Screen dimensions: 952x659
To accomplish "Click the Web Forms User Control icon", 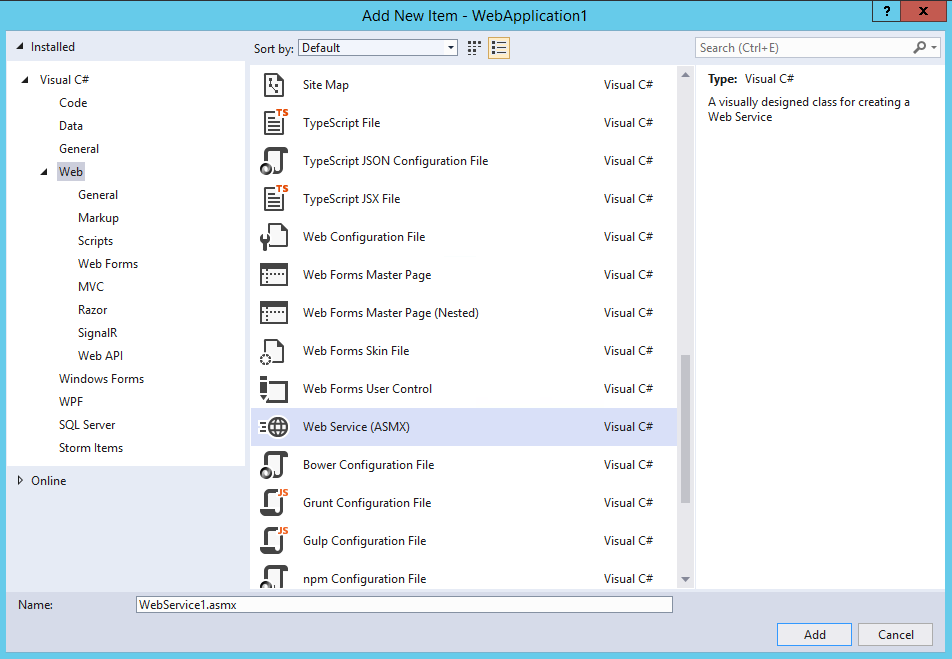I will tap(273, 389).
